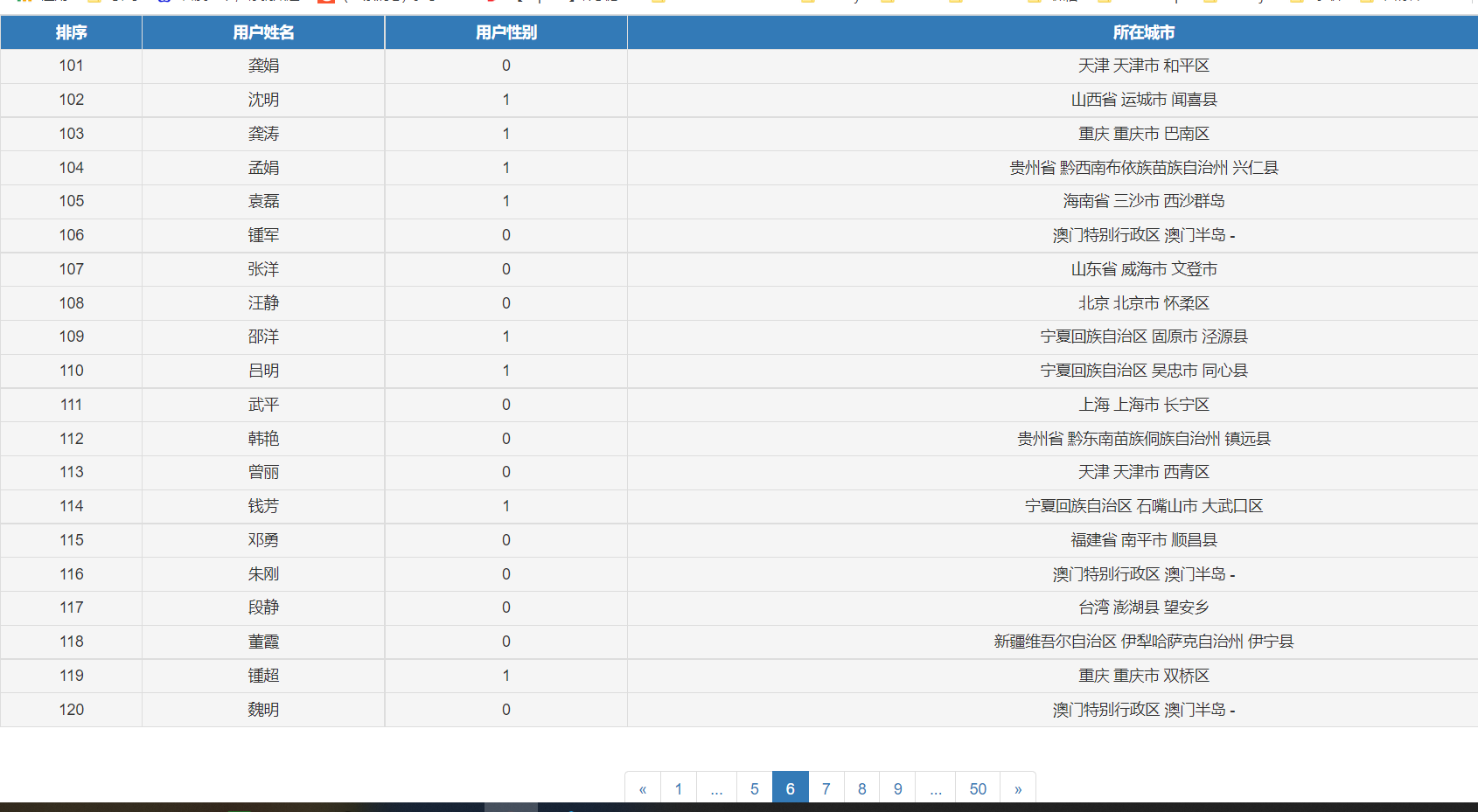This screenshot has height=812, width=1478.
Task: Jump to pagination page 5
Action: coord(755,788)
